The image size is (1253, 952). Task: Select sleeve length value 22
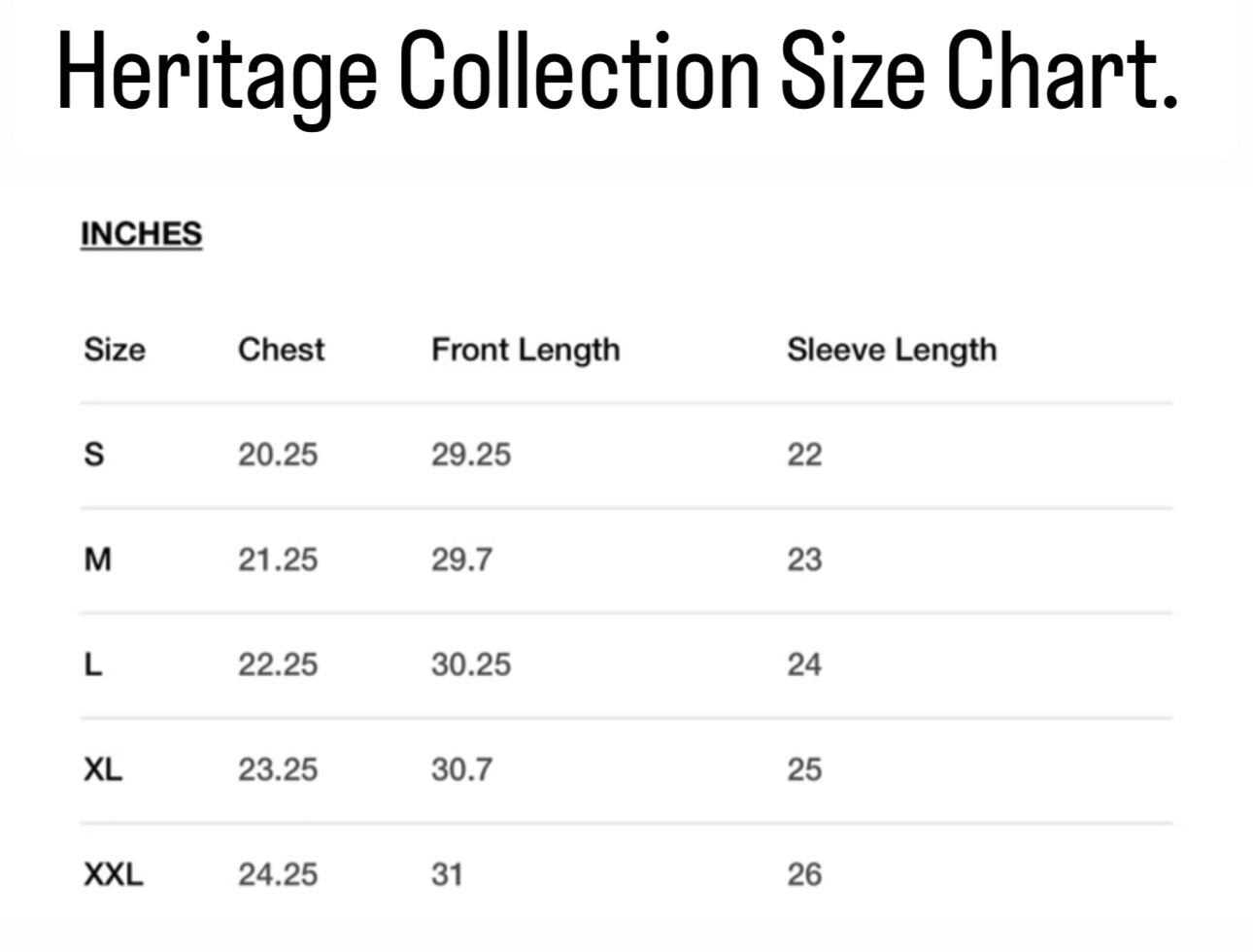[804, 455]
